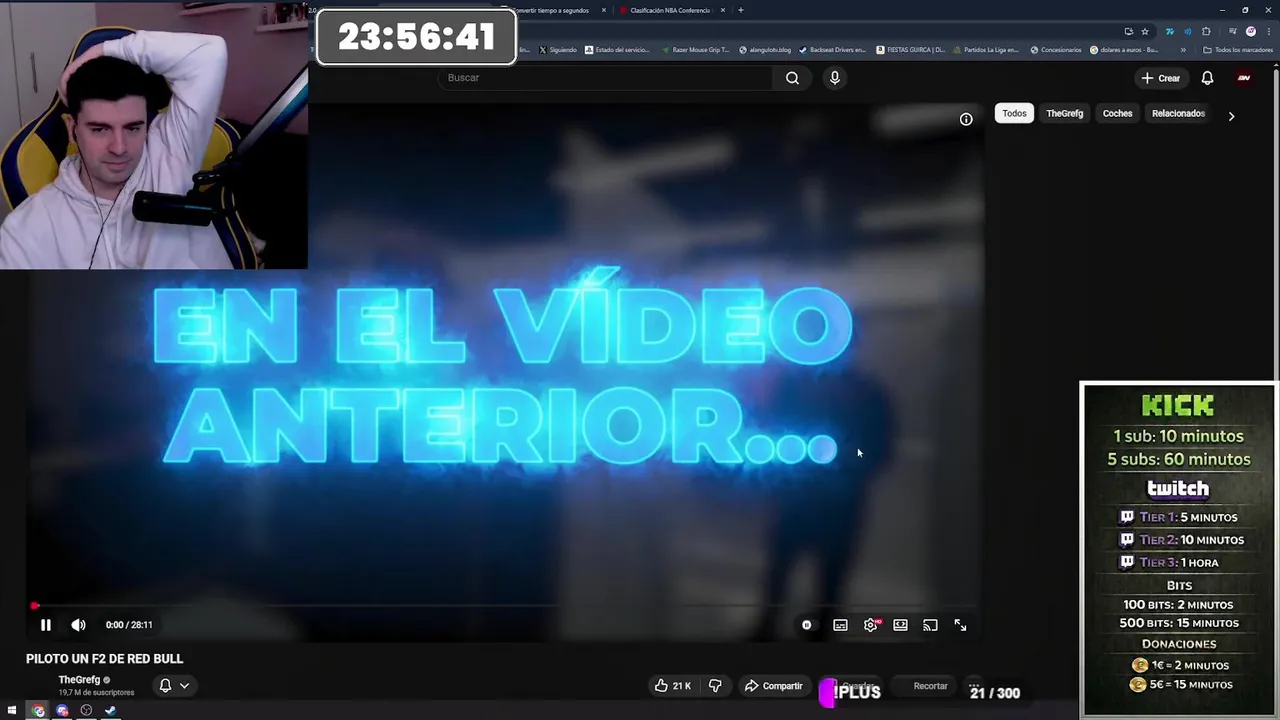Click the subscription notification bell beside TheGrefg
The width and height of the screenshot is (1280, 720).
tap(165, 686)
